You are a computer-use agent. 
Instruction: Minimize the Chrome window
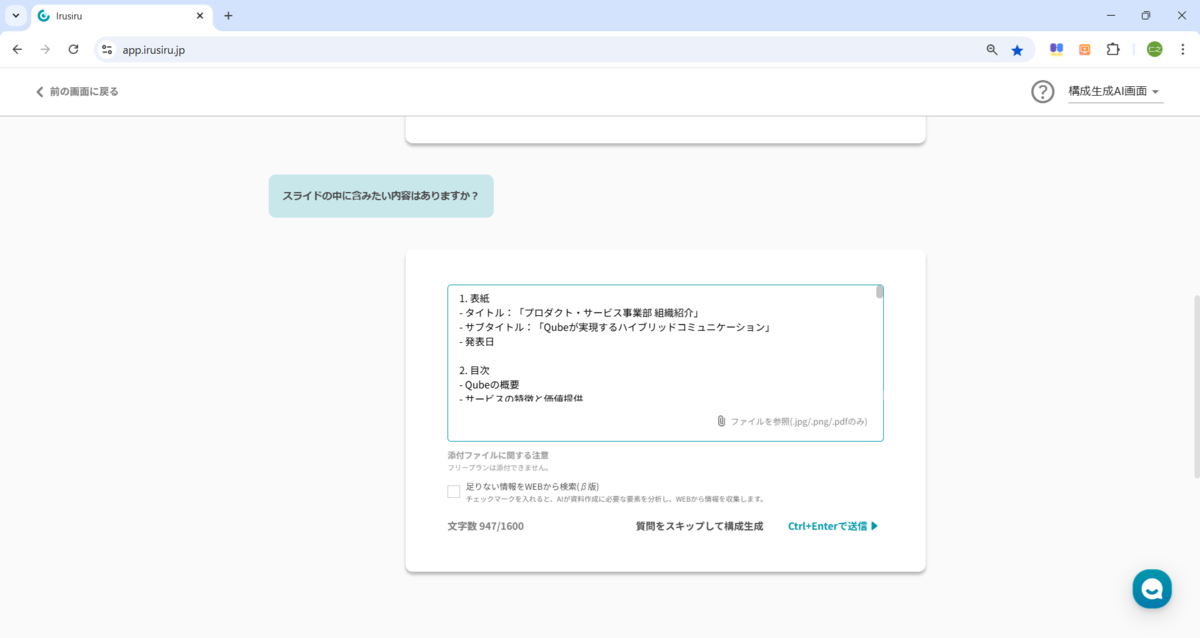1111,16
